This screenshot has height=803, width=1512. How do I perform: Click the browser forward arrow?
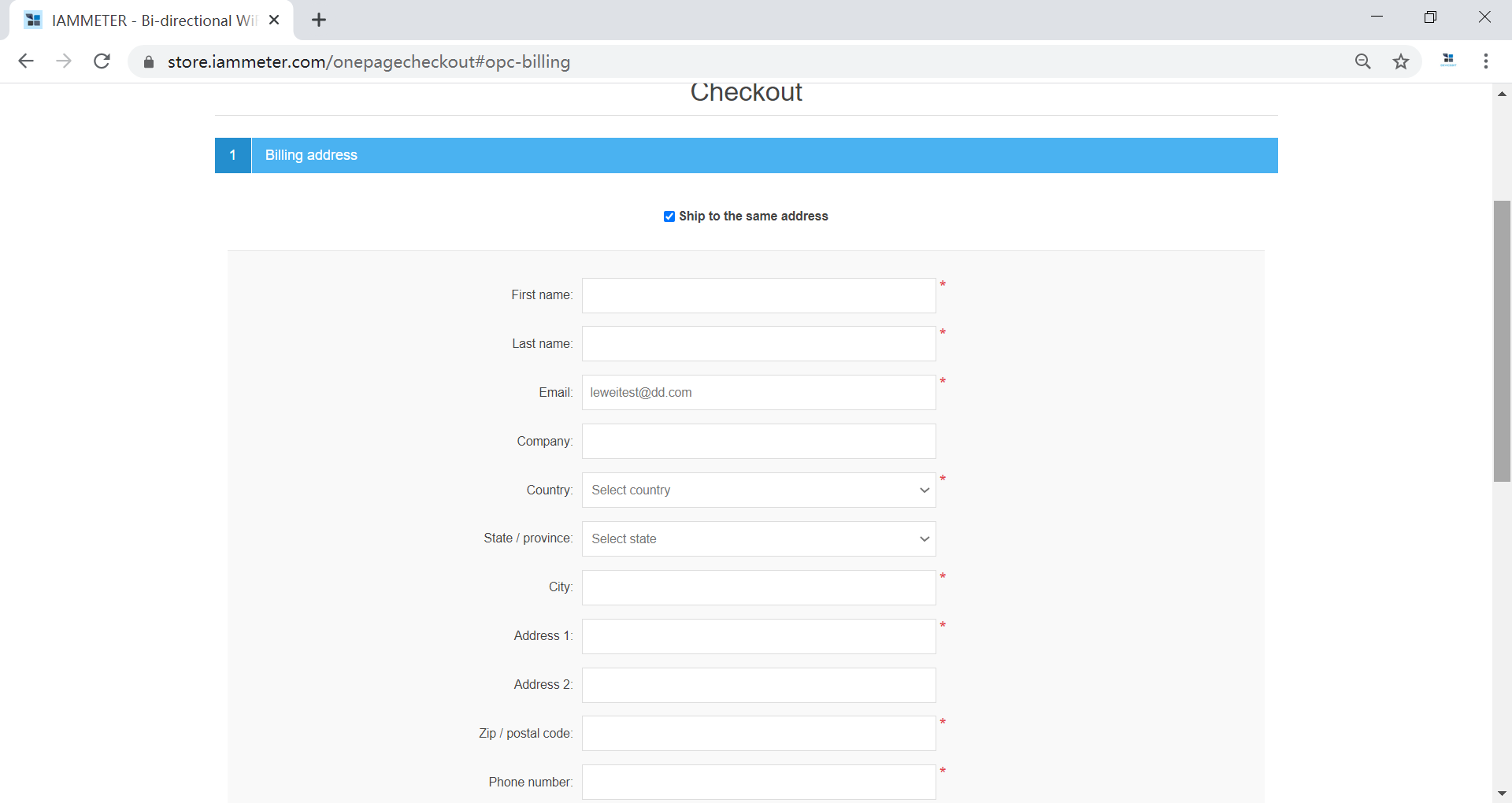tap(64, 61)
